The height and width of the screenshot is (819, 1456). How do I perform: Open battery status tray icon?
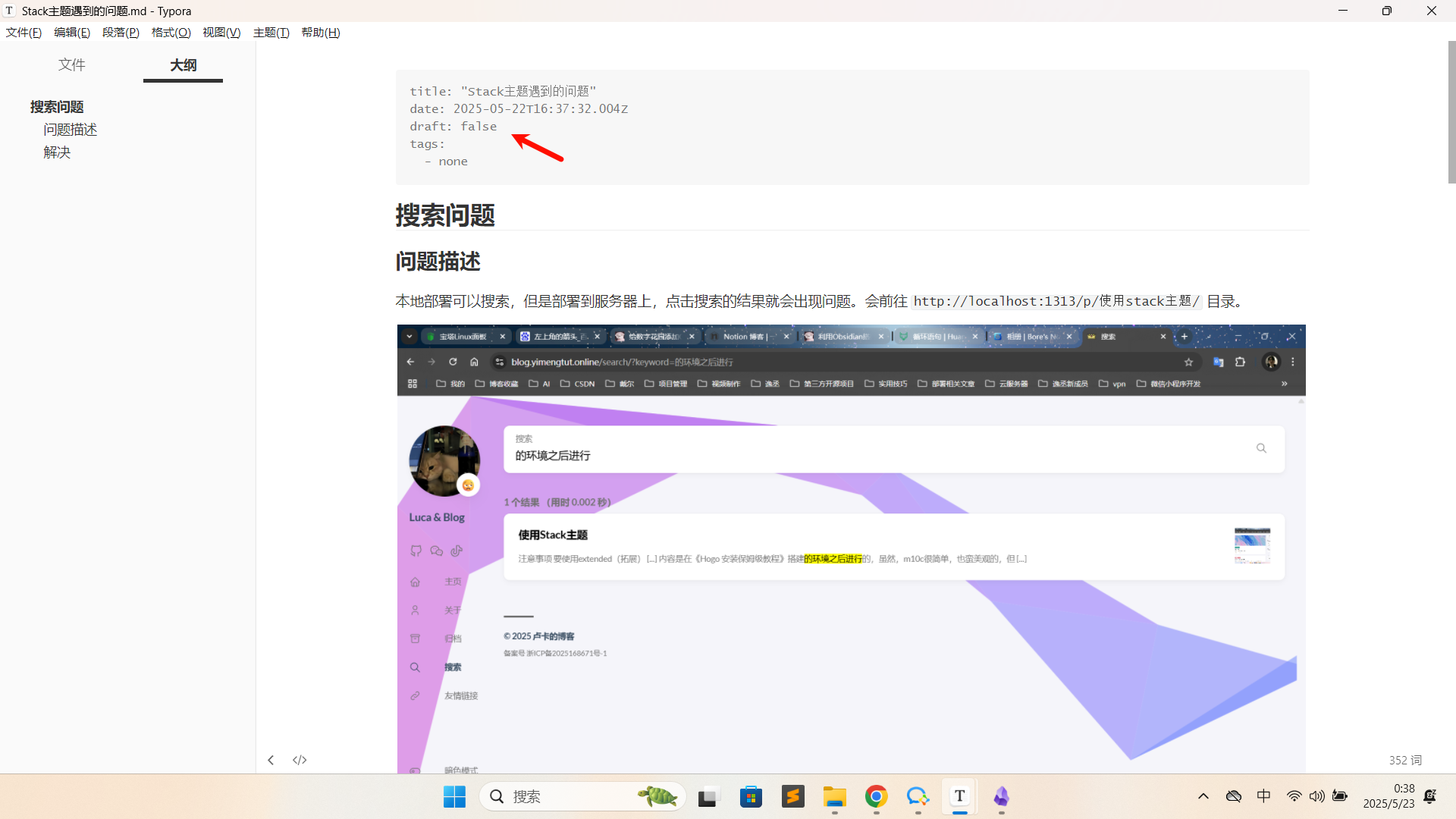point(1340,796)
